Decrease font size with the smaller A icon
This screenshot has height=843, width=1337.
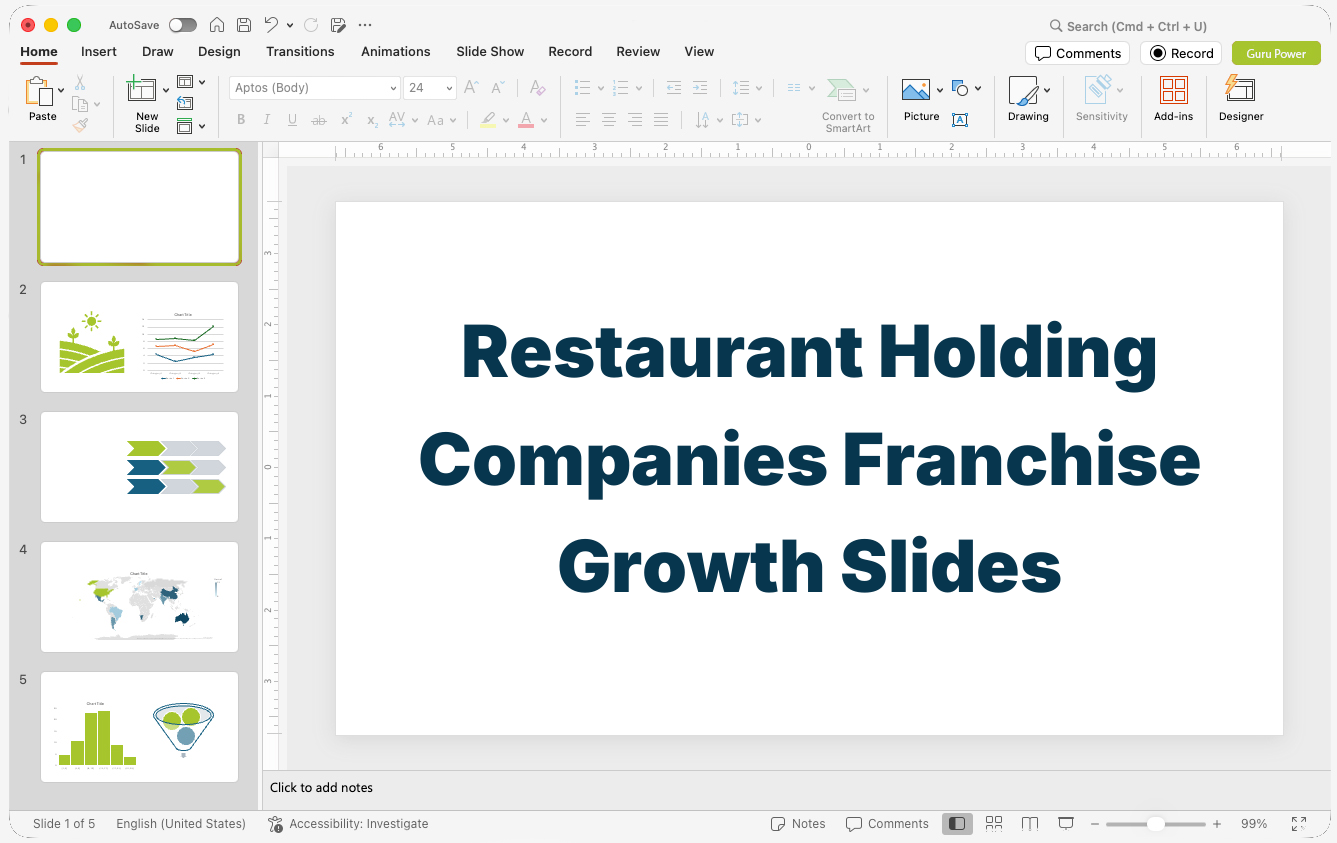(498, 88)
